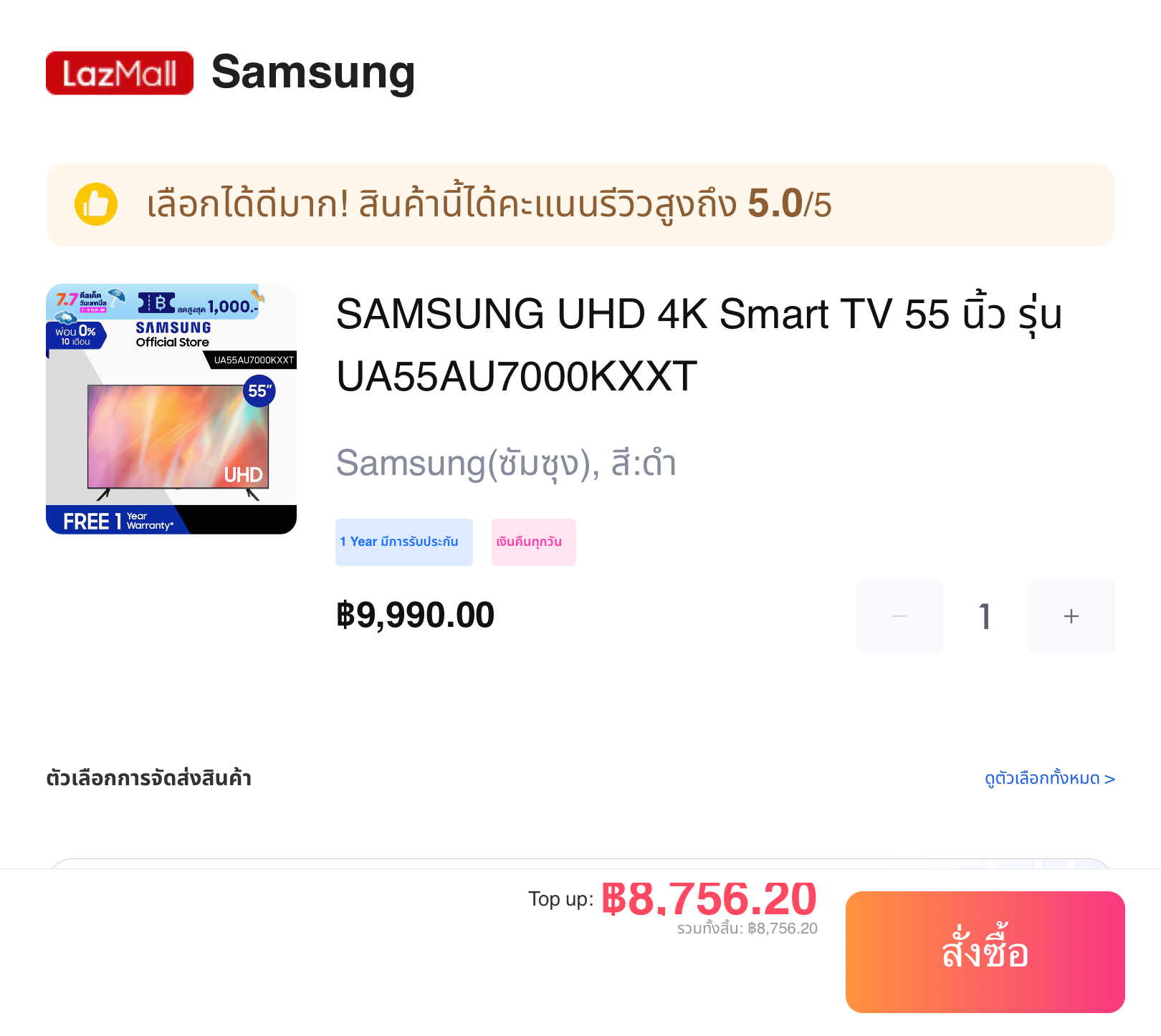Viewport: 1161px width, 1036px height.
Task: Decrease quantity with the minus button
Action: point(899,616)
